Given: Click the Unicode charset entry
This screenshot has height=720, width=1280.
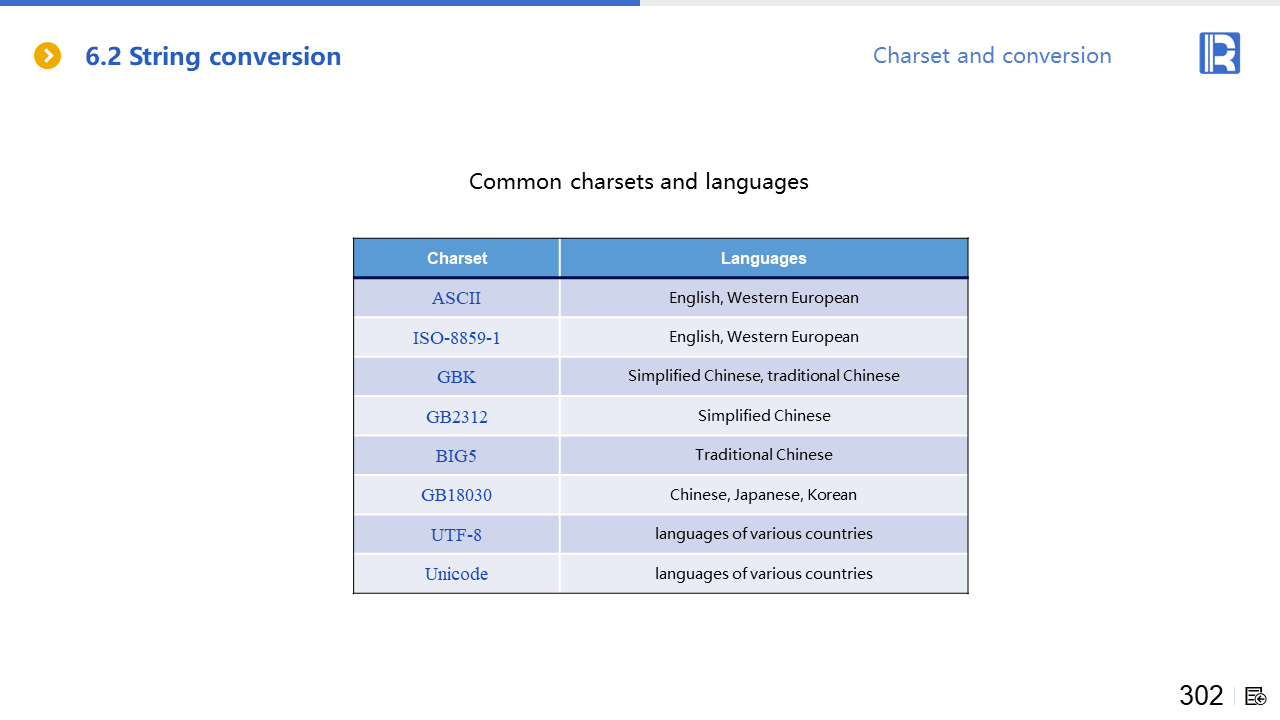Looking at the screenshot, I should click(456, 574).
